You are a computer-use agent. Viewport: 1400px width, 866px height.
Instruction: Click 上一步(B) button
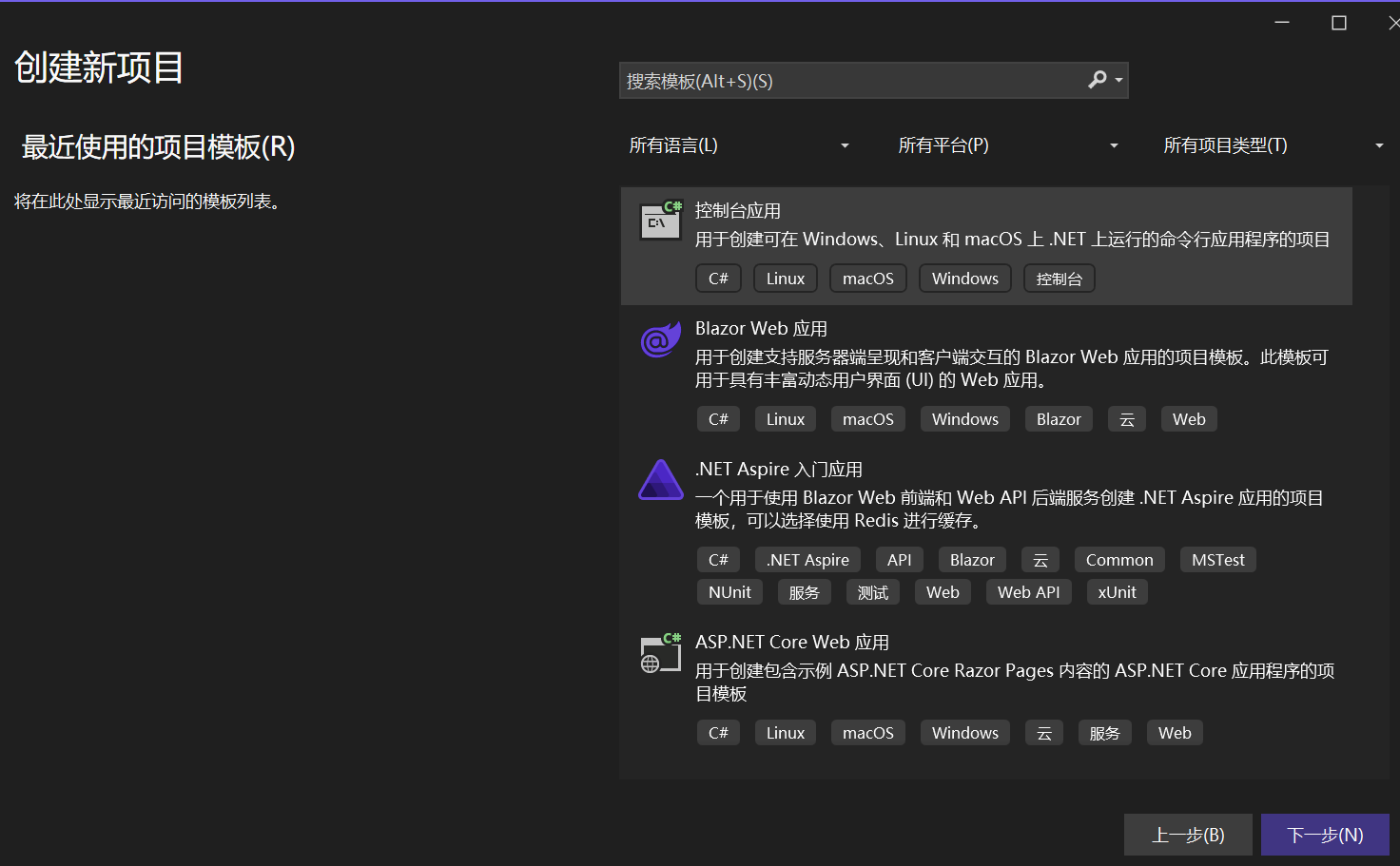click(1188, 835)
